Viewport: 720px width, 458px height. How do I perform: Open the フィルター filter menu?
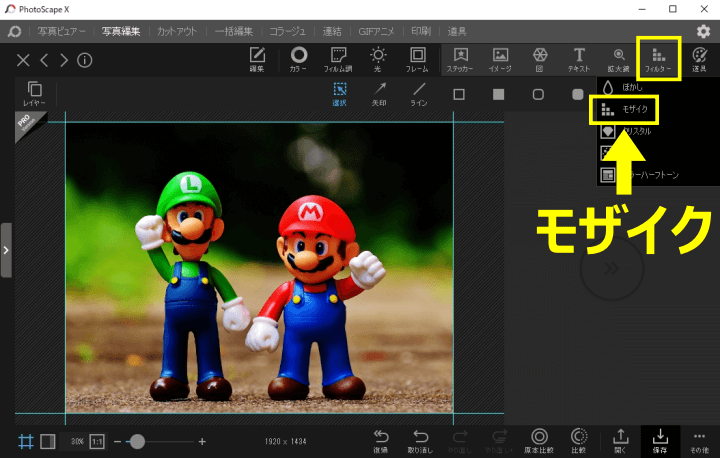coord(658,60)
